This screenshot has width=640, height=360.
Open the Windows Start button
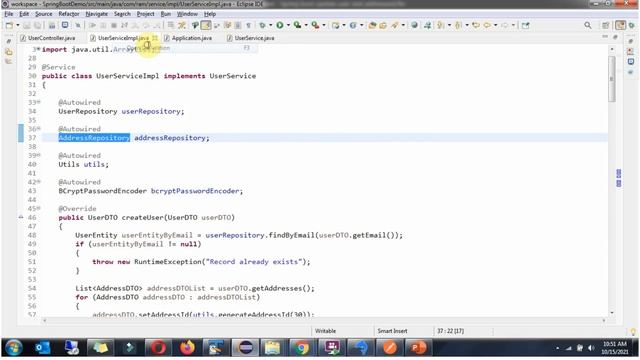13,348
